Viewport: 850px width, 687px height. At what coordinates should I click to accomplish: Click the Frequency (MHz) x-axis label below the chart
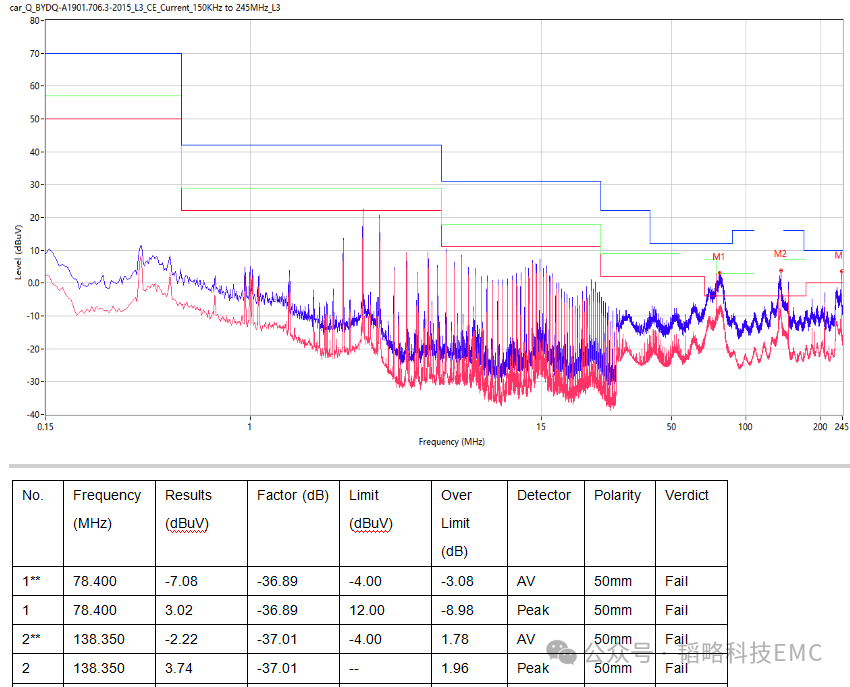pyautogui.click(x=452, y=441)
